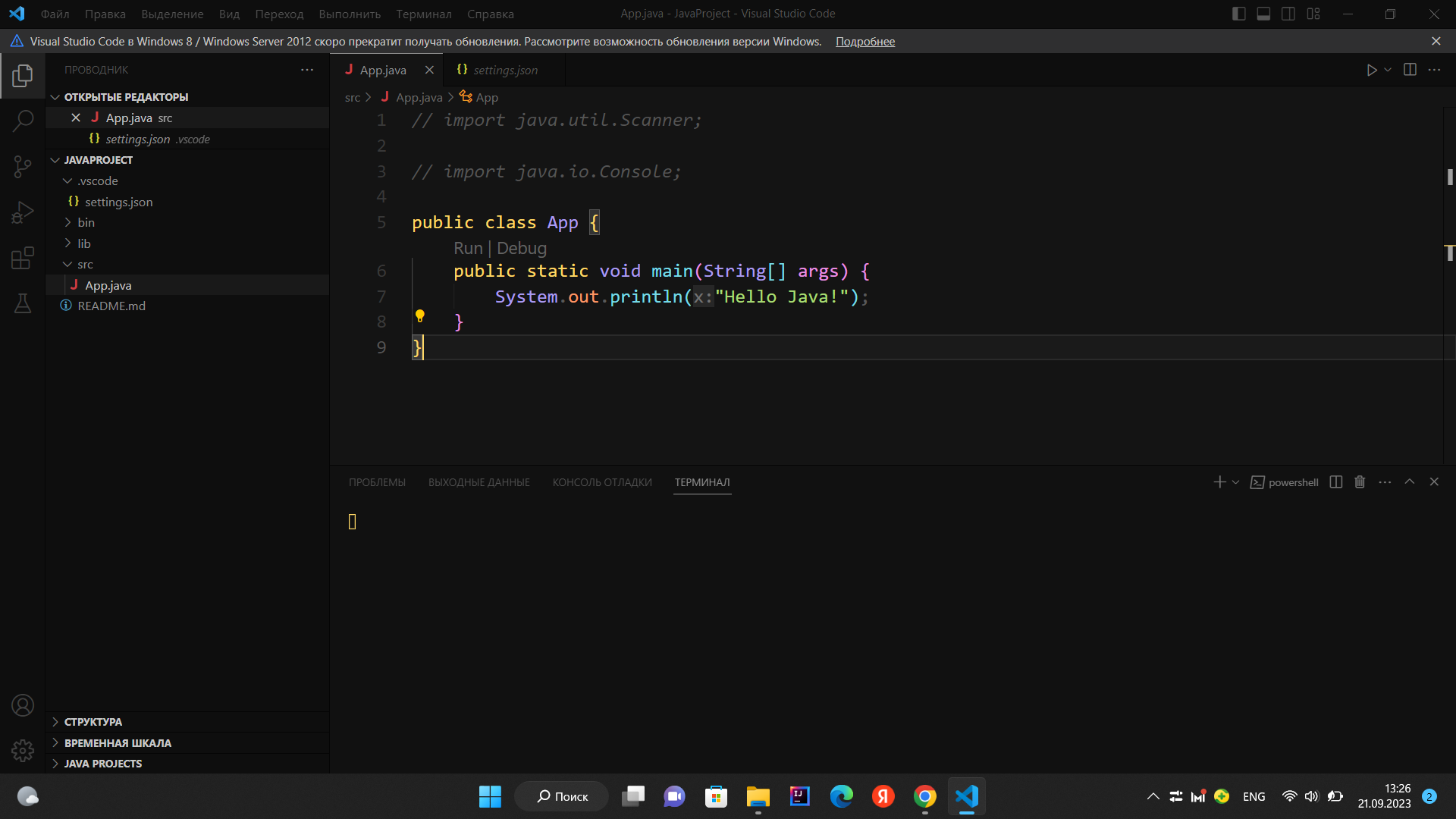This screenshot has width=1456, height=819.
Task: Split the editor to the right
Action: (1410, 70)
